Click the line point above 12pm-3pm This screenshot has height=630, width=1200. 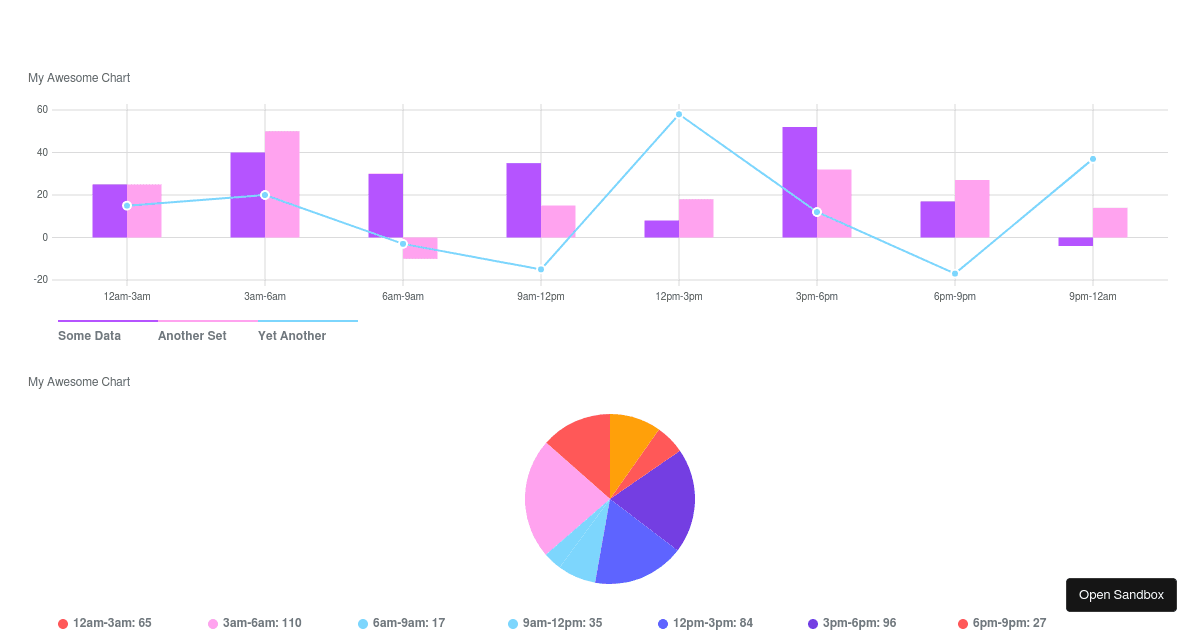tap(678, 113)
